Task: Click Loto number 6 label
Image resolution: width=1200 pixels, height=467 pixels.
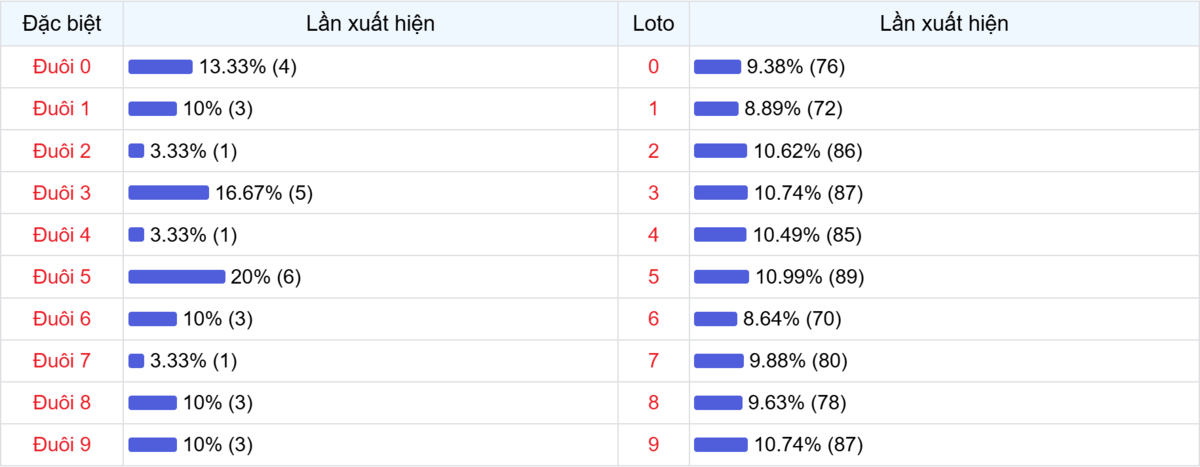Action: click(654, 319)
